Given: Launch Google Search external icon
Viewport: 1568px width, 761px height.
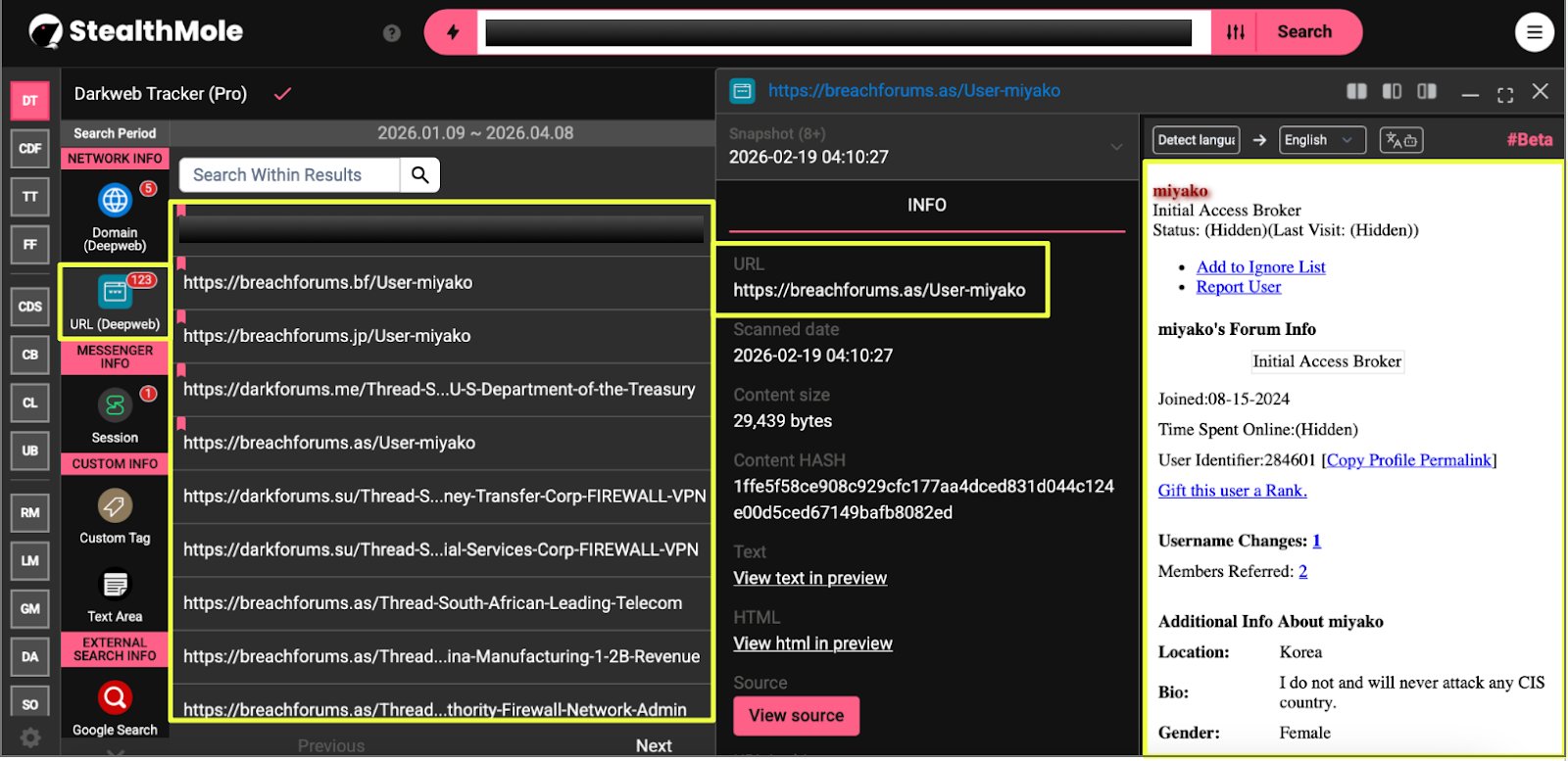Looking at the screenshot, I should (x=115, y=698).
